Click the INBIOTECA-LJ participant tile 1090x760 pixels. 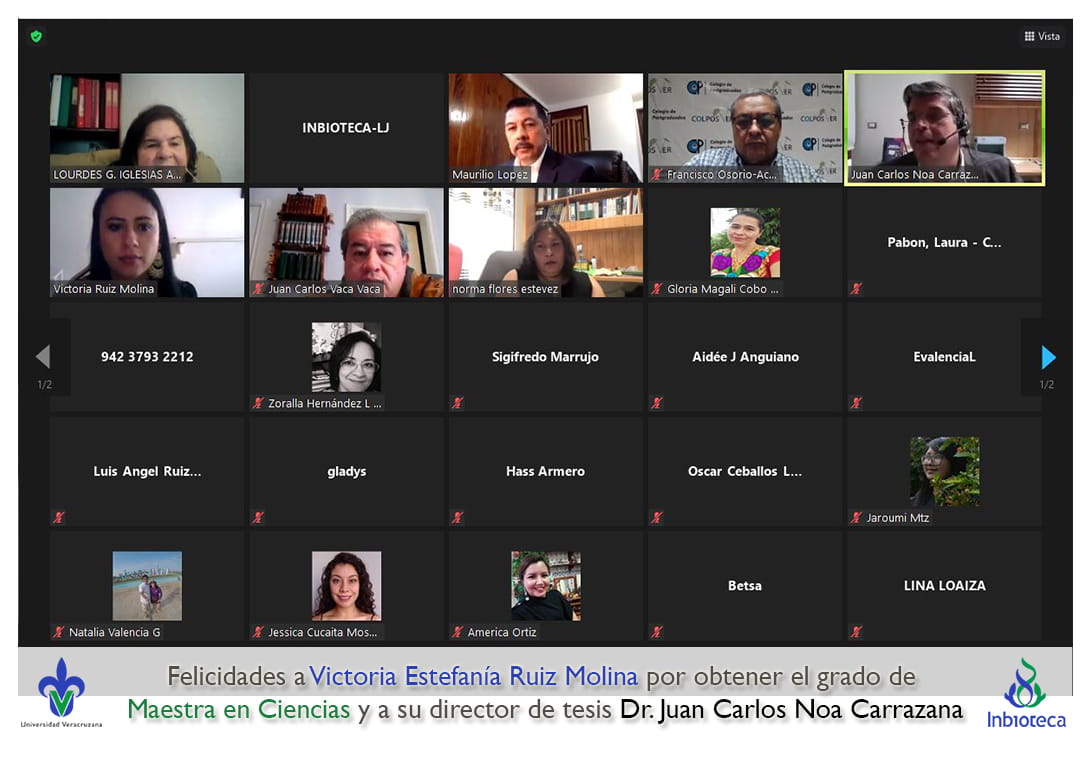[x=346, y=127]
